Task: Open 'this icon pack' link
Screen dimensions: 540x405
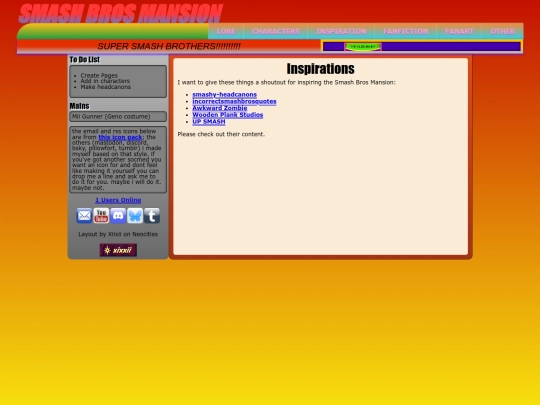Action: click(120, 137)
